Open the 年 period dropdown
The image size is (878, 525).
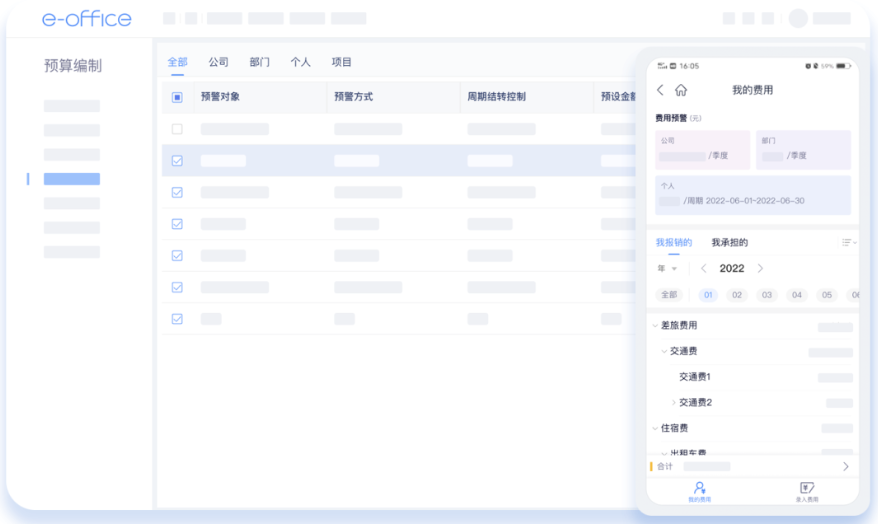pos(667,269)
